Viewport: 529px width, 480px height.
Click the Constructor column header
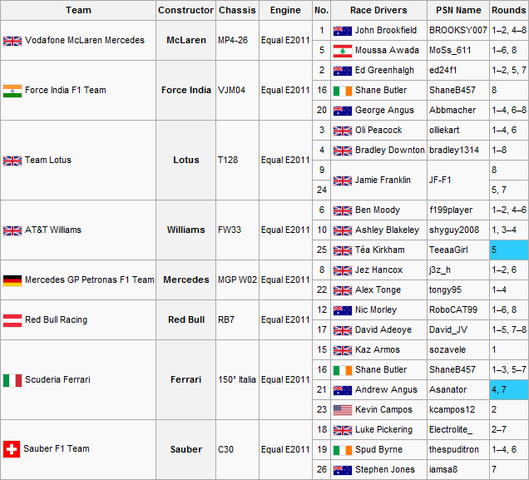coord(186,10)
